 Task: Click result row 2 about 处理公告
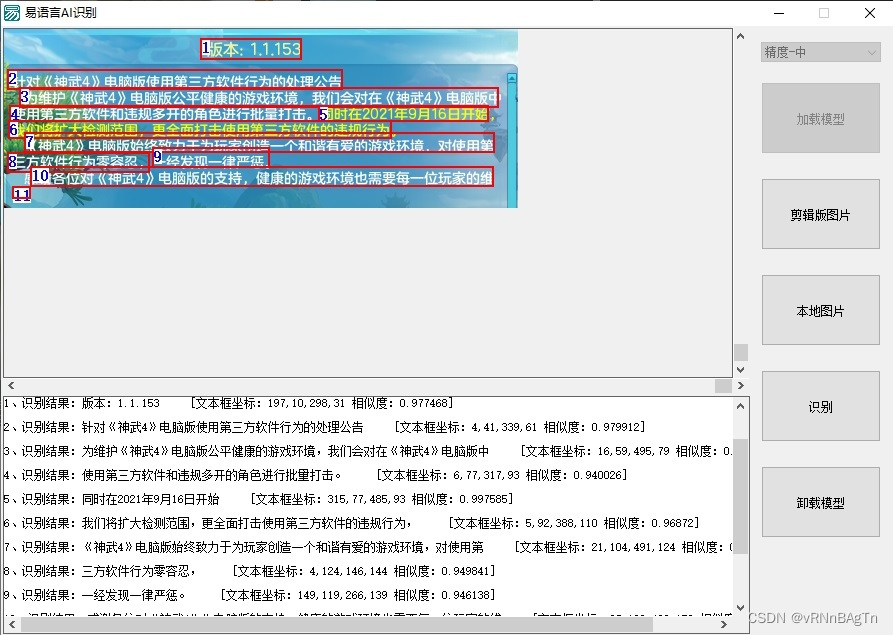point(325,427)
